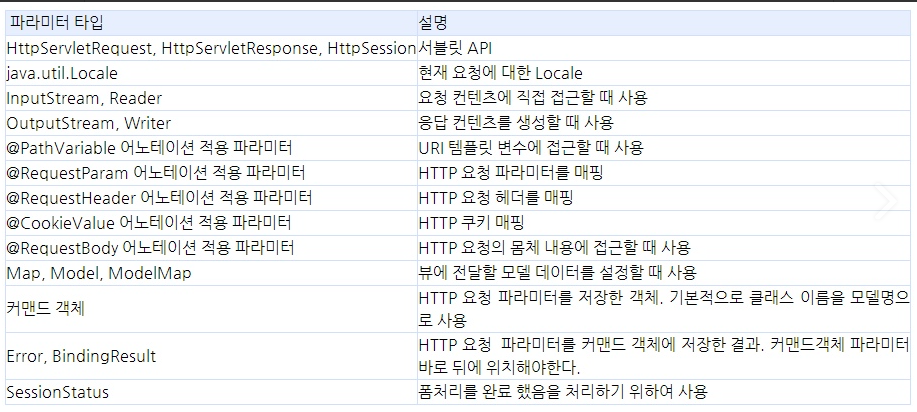917x412 pixels.
Task: Select the @PathVariable annotation parameter cell
Action: pos(211,147)
